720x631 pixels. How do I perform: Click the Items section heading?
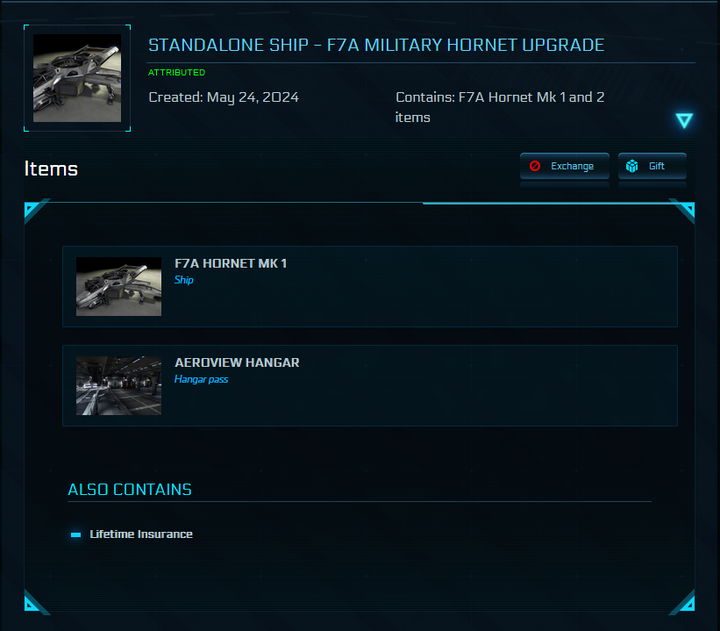[x=51, y=169]
